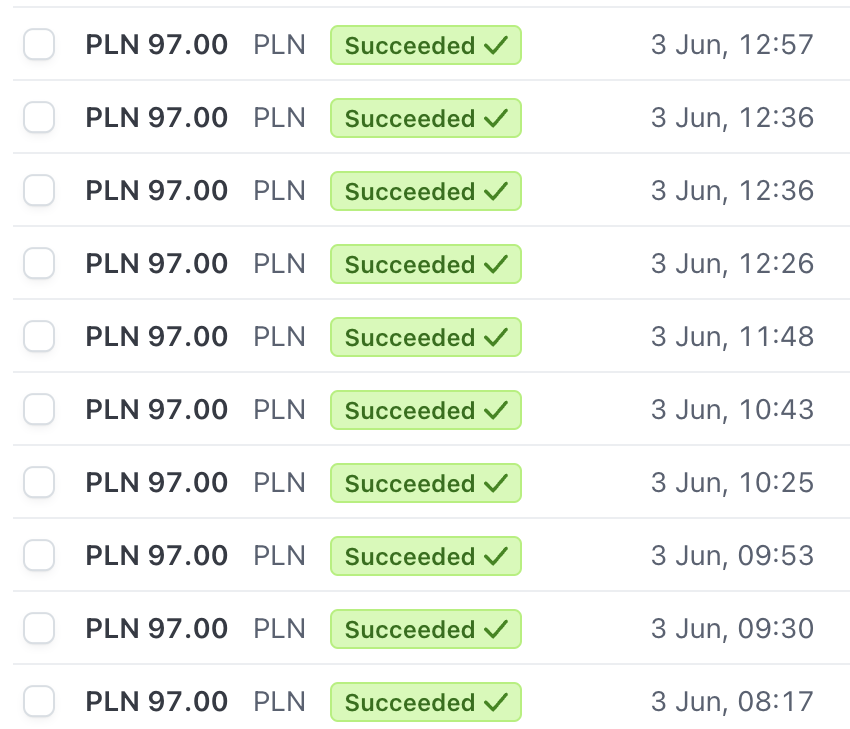Viewport: 850px width, 729px height.
Task: Open the PLN 97.00 payment from 12:26
Action: coord(157,264)
